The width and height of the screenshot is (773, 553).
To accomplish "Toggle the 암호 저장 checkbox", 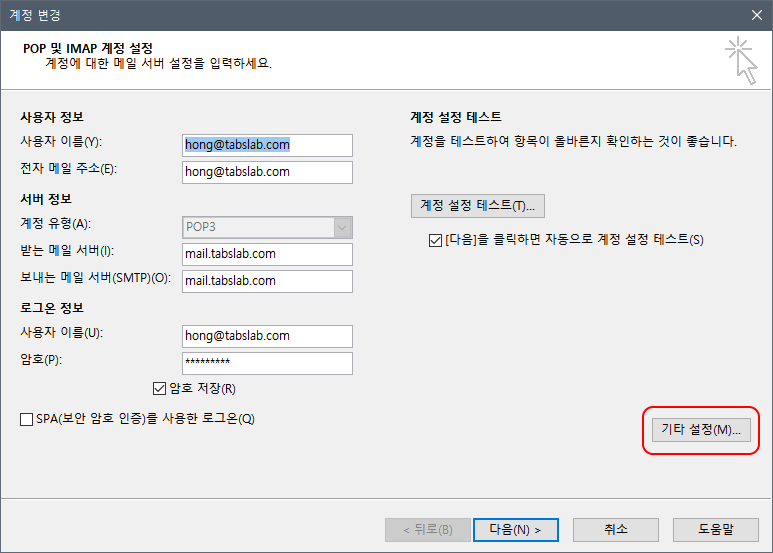I will click(x=159, y=388).
